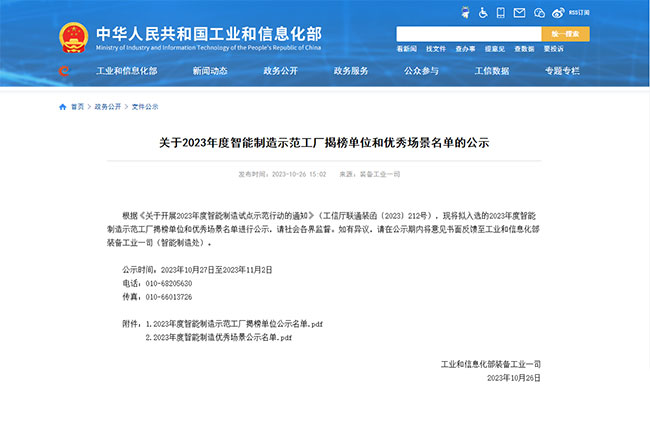
Task: Click the orange 统一搜索 button
Action: (x=565, y=34)
